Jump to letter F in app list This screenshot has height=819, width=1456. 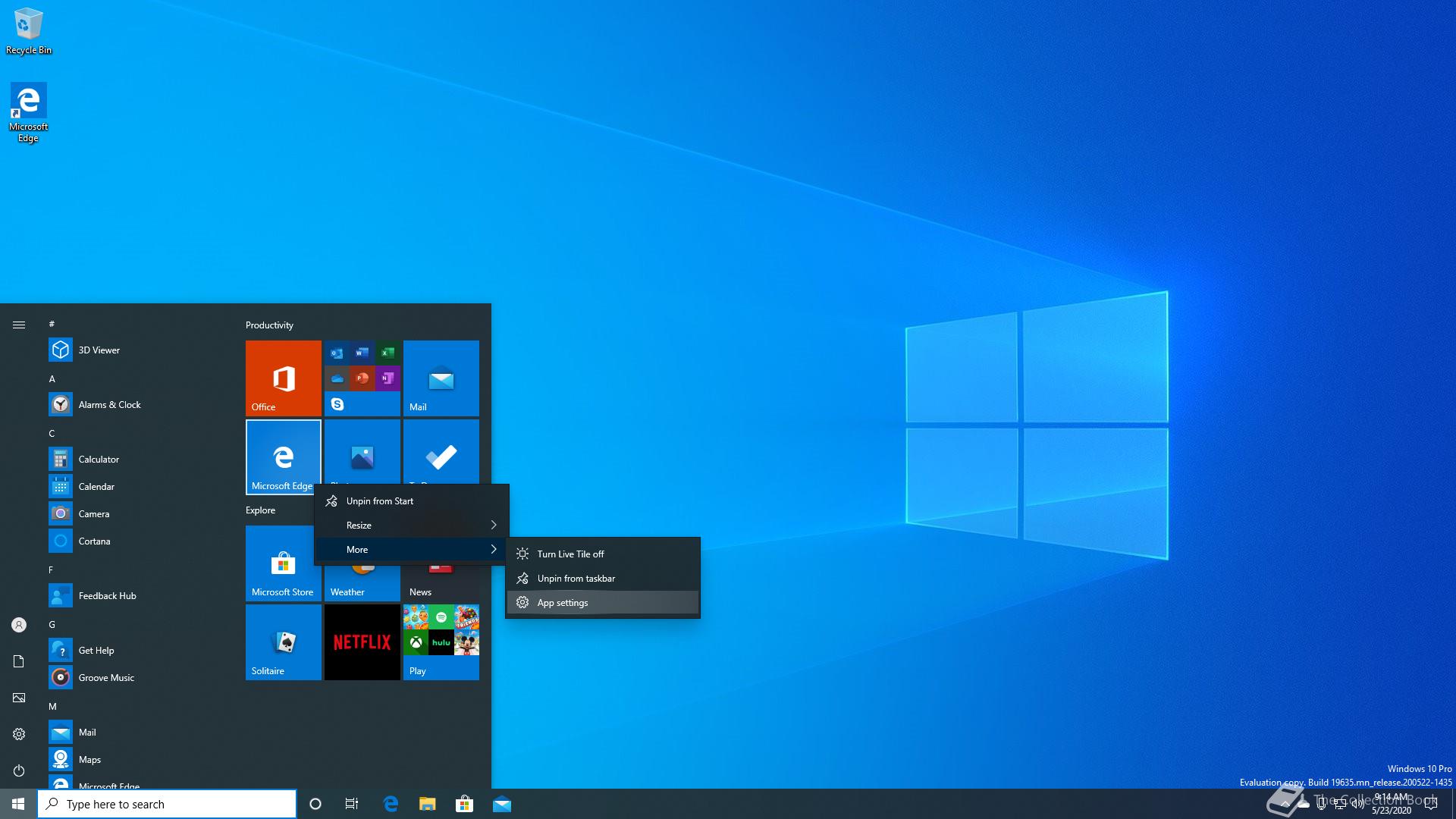pyautogui.click(x=51, y=570)
